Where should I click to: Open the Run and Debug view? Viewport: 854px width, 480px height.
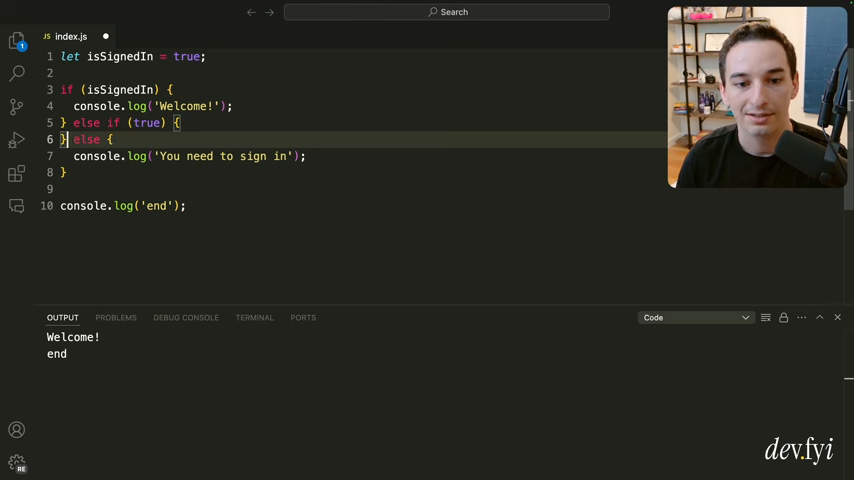[x=17, y=141]
